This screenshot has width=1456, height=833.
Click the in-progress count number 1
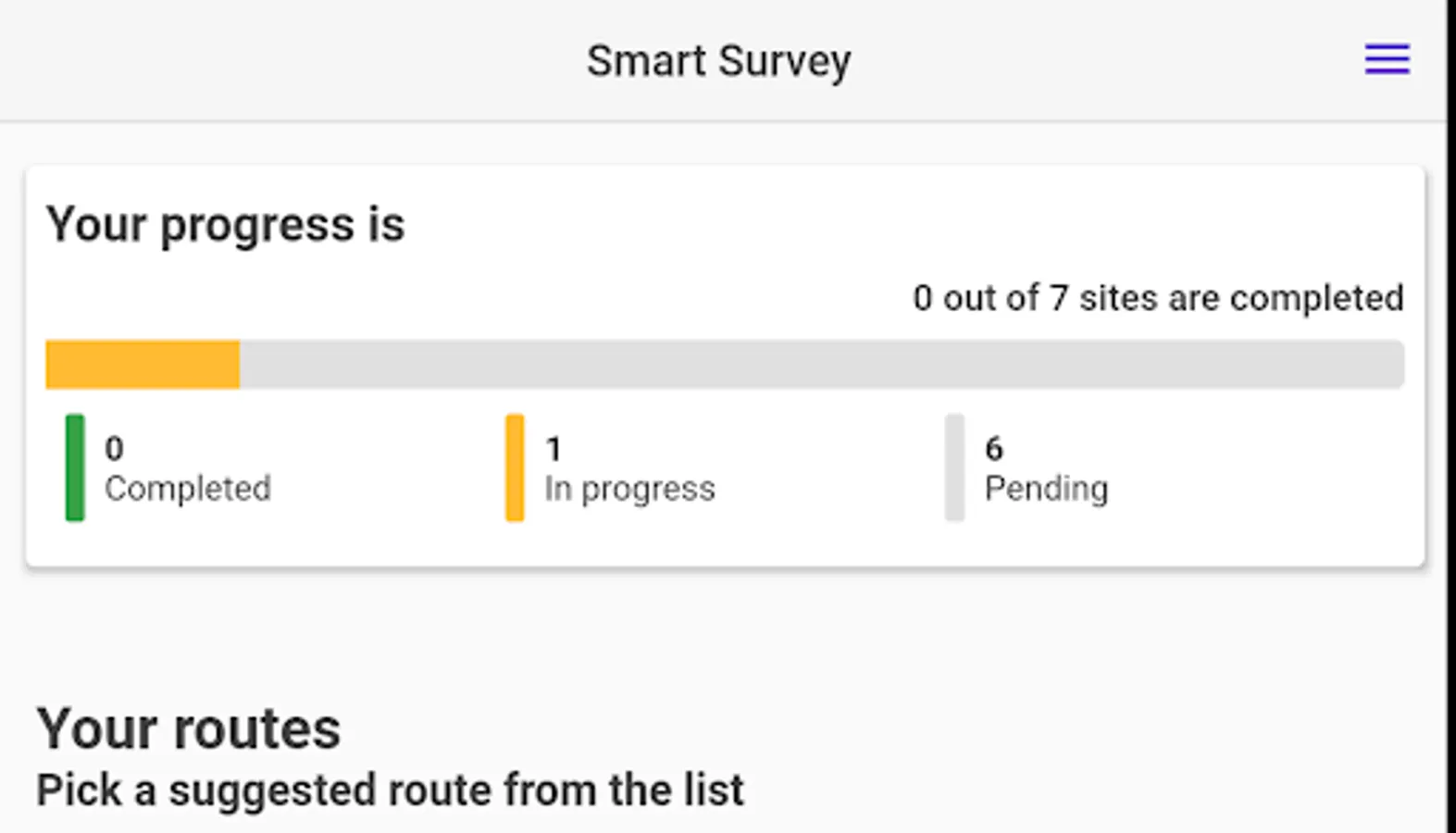[554, 449]
